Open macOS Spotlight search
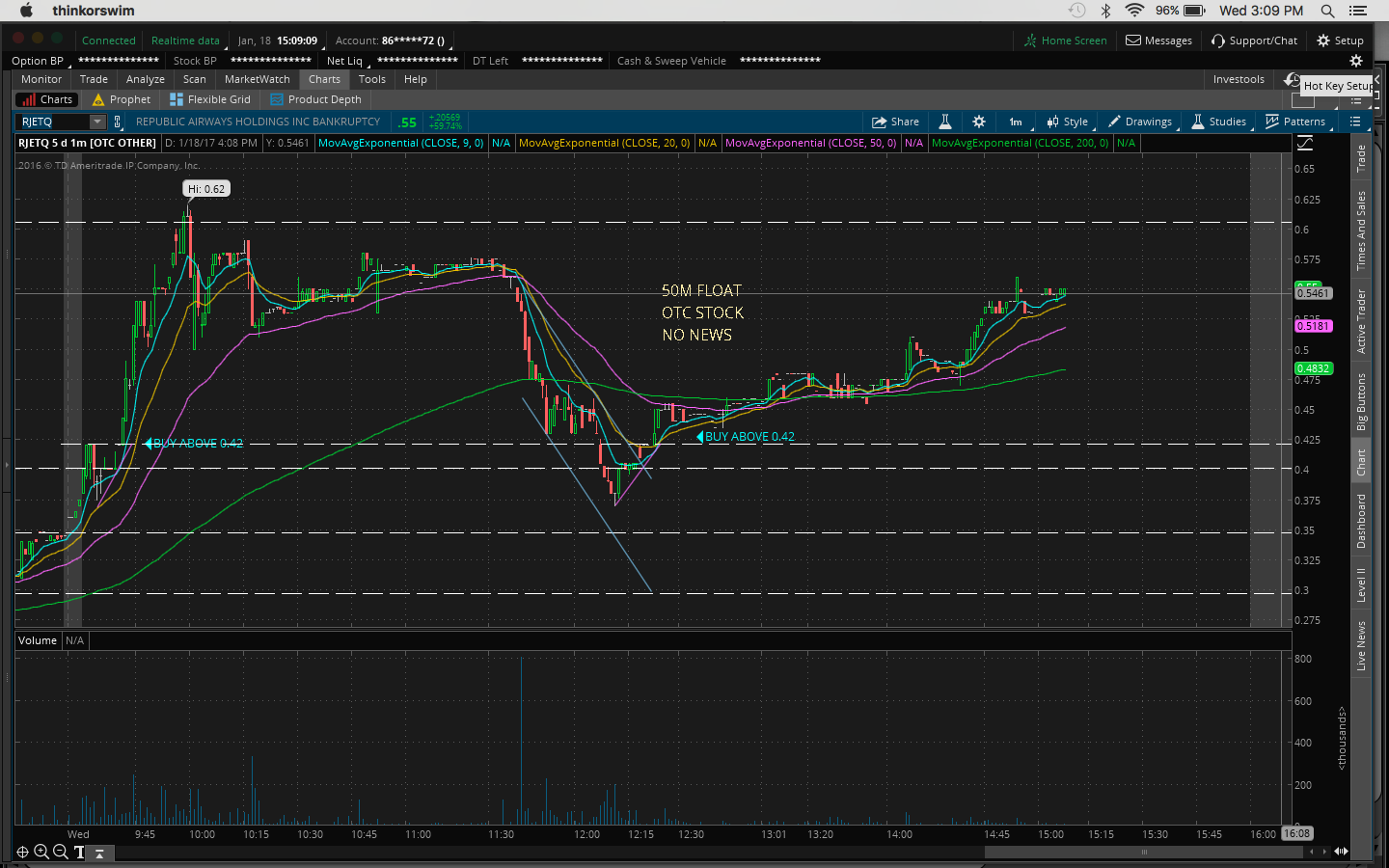1389x868 pixels. (x=1327, y=11)
